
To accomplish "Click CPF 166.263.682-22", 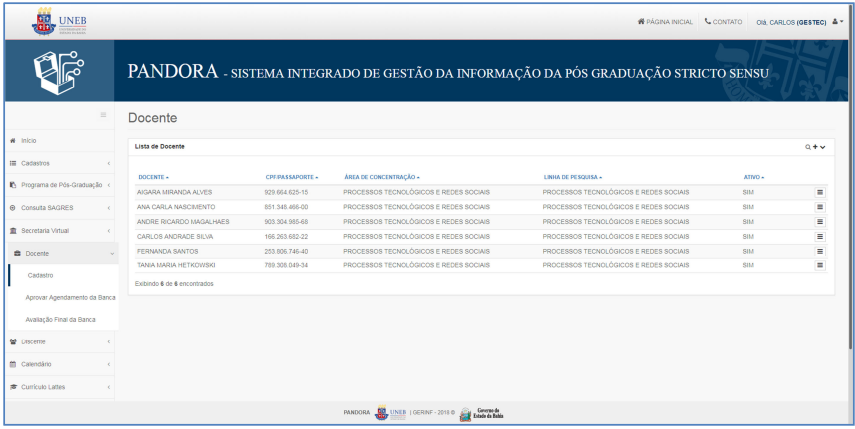I will coord(286,237).
